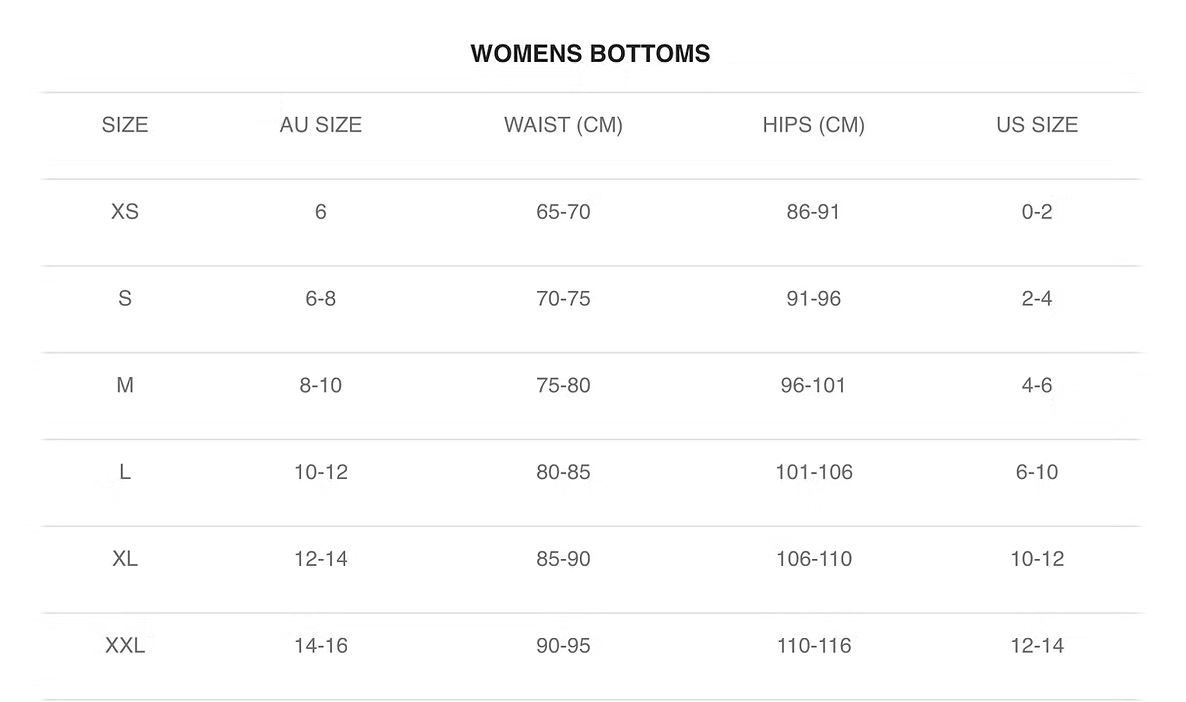
Task: Click US size value 6-10
Action: [1037, 472]
